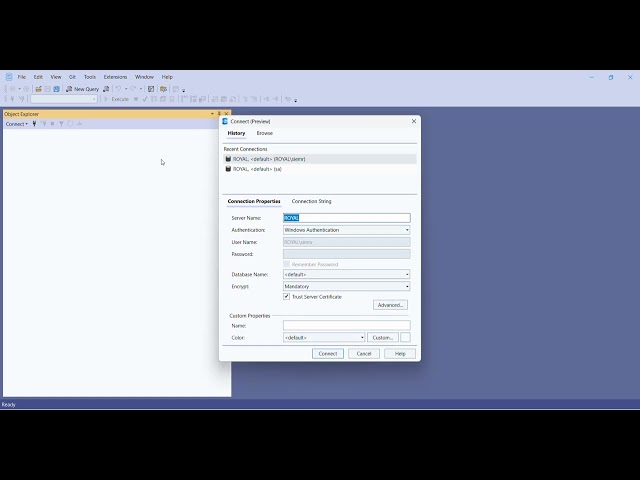This screenshot has height=480, width=640.
Task: Close the Connect (Preview) dialog
Action: tap(414, 121)
